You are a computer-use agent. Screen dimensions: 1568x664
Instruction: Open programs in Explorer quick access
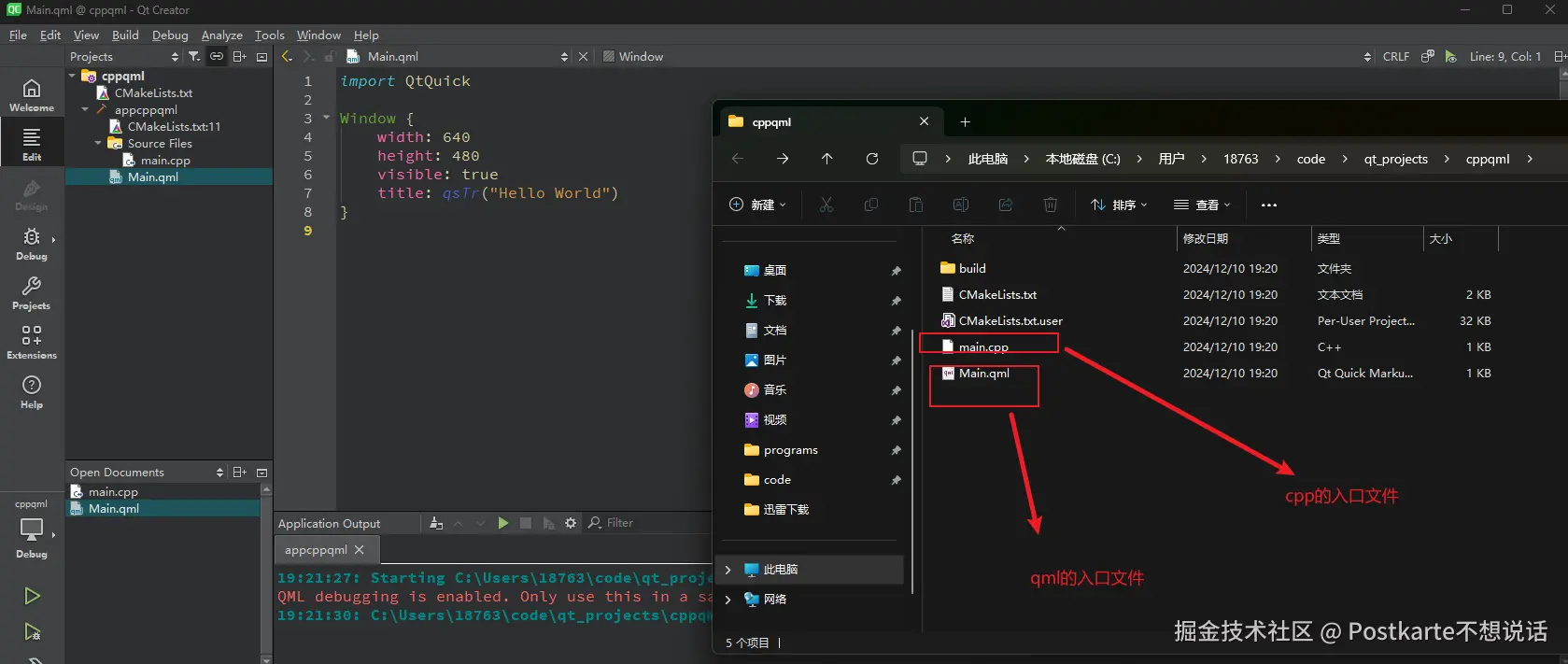[x=790, y=449]
